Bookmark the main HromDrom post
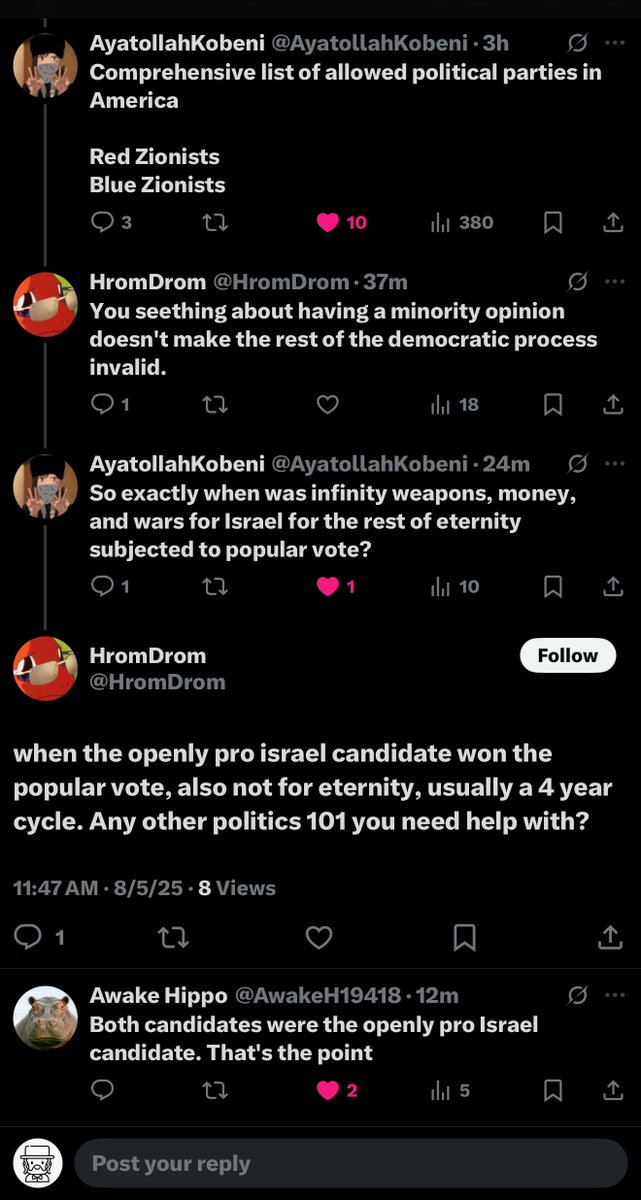Viewport: 641px width, 1200px height. coord(464,937)
